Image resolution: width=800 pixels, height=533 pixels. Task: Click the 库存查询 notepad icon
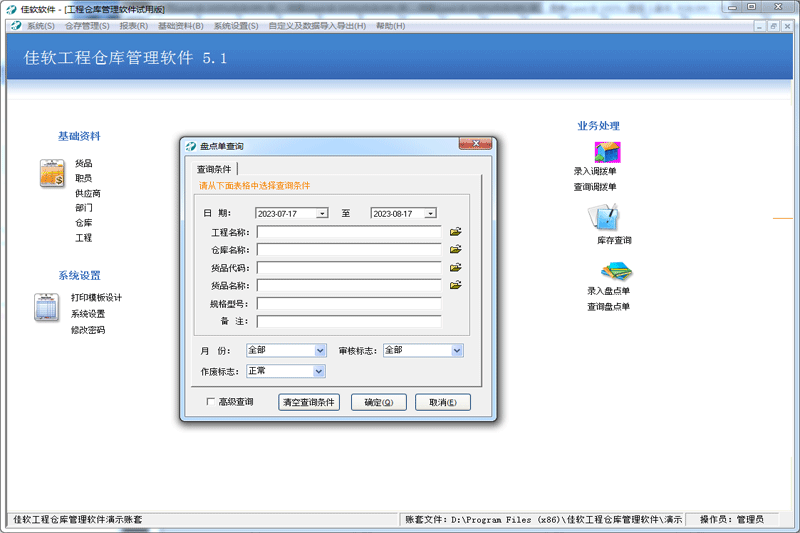[x=604, y=217]
